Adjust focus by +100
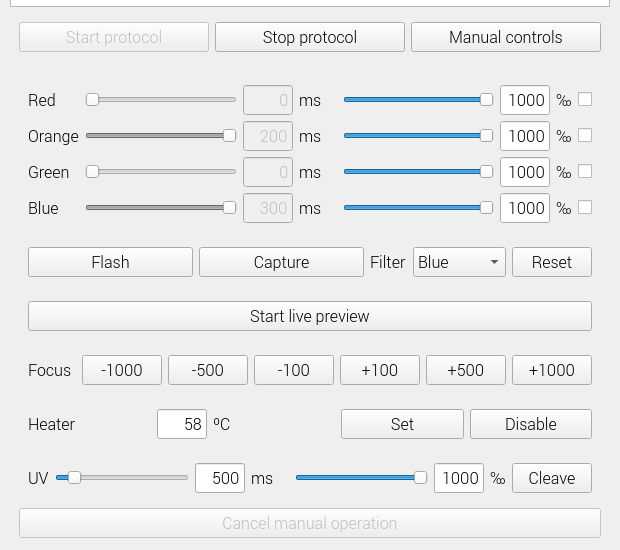The height and width of the screenshot is (550, 620). click(380, 370)
